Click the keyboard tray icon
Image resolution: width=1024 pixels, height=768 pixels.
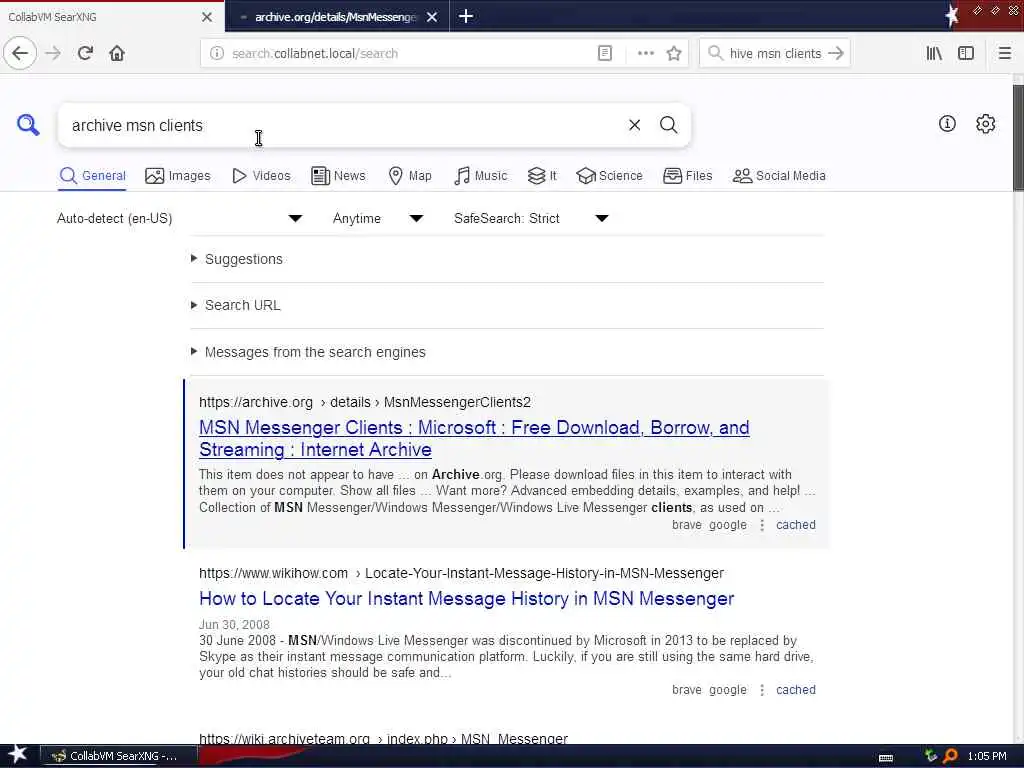pyautogui.click(x=886, y=758)
